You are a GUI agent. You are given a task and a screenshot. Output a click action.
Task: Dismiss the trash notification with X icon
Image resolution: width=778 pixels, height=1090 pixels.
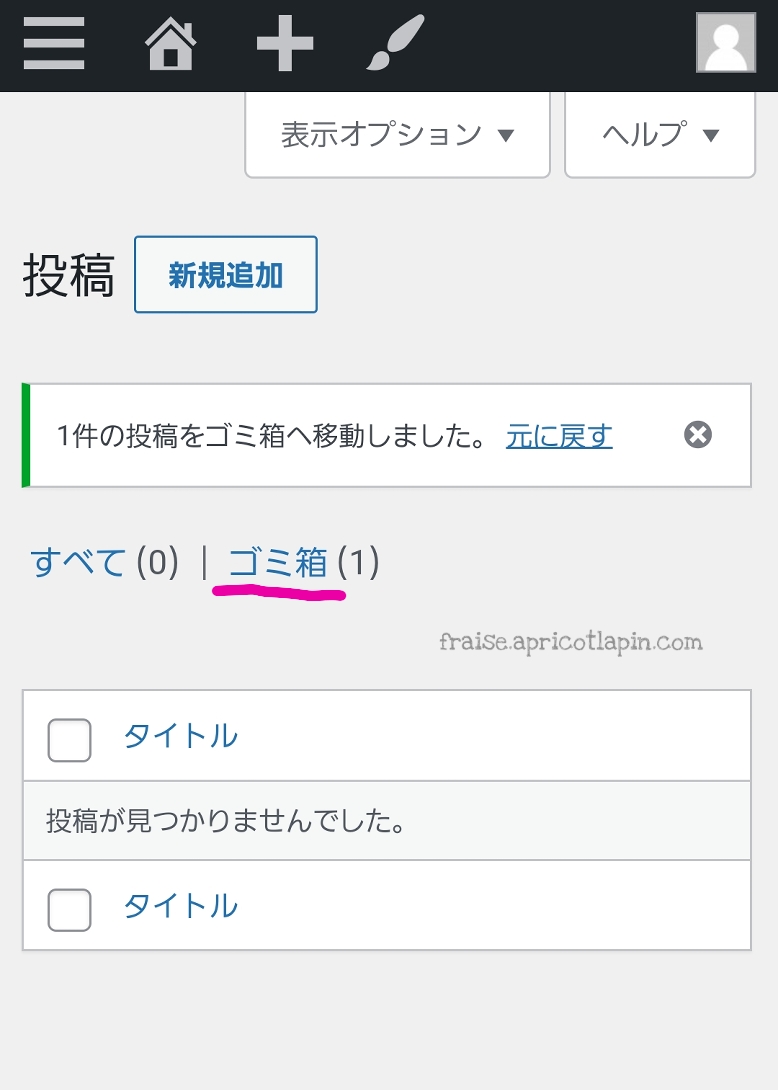pos(697,435)
